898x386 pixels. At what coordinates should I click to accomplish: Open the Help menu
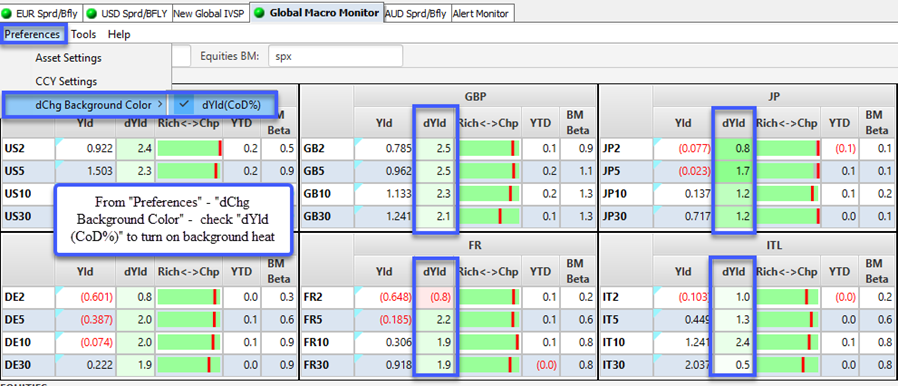pos(119,34)
